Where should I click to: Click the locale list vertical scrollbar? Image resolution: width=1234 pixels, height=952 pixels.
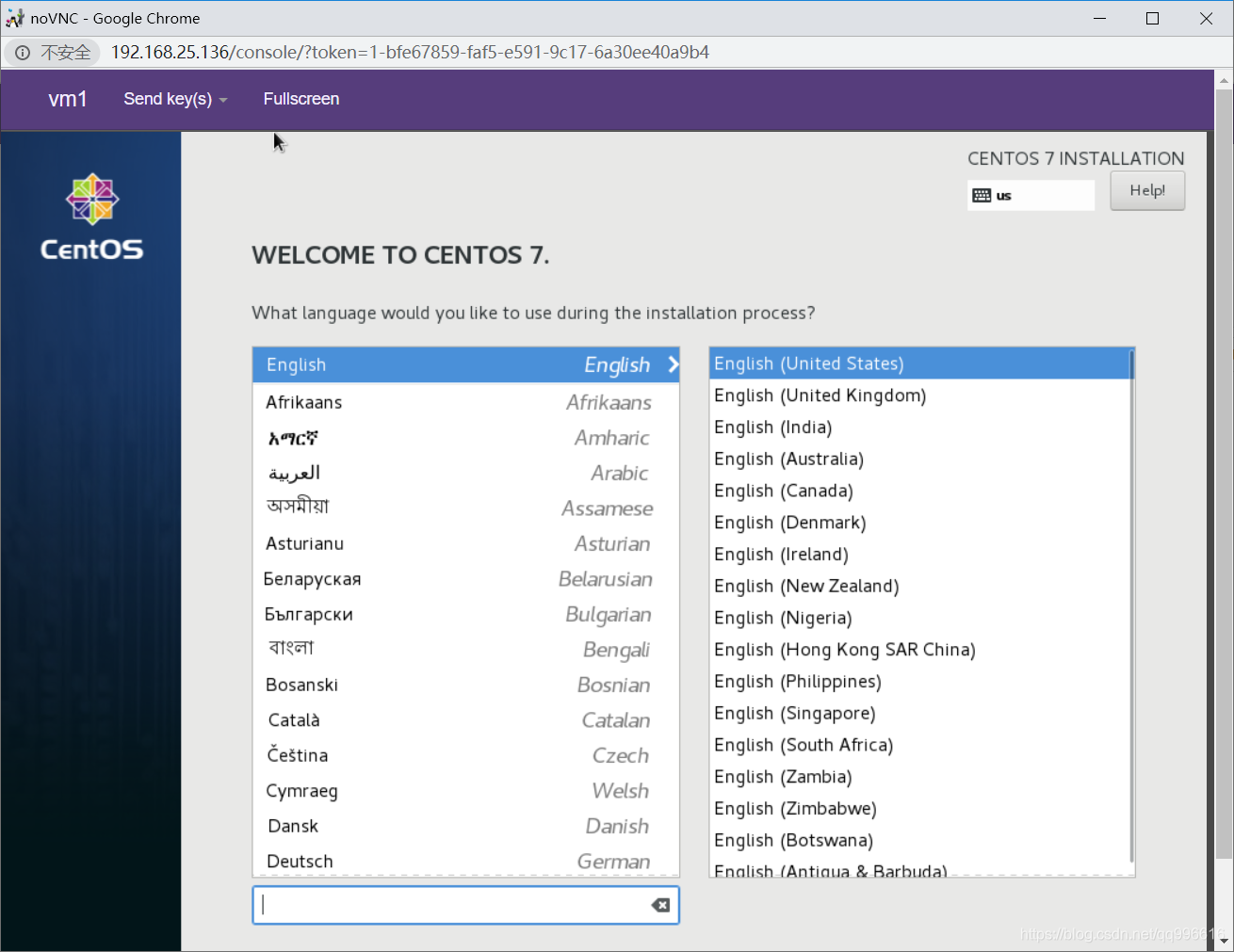(1131, 607)
